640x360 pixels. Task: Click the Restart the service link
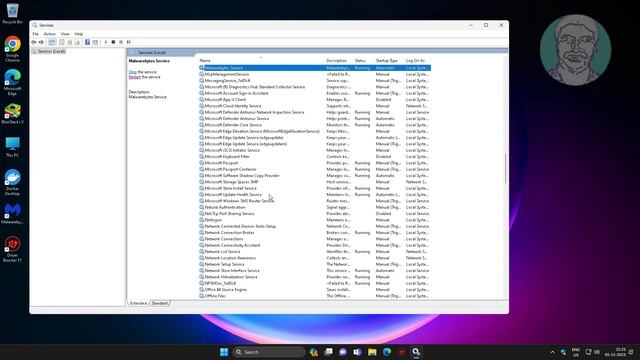(x=134, y=77)
